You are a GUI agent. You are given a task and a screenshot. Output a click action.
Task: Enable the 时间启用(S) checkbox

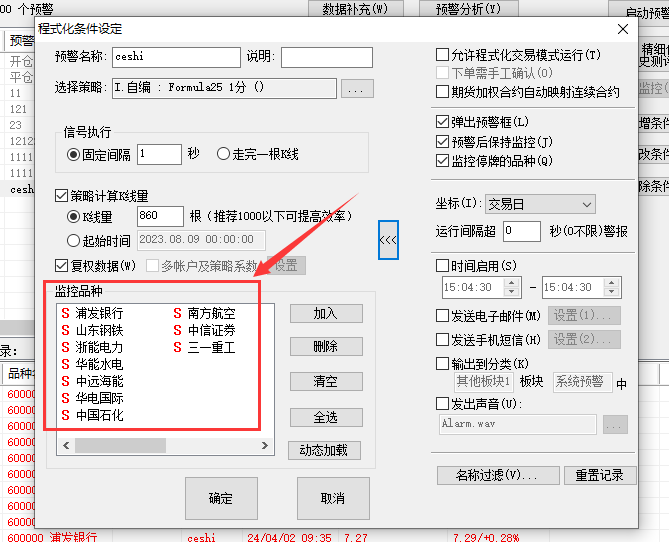pyautogui.click(x=442, y=265)
